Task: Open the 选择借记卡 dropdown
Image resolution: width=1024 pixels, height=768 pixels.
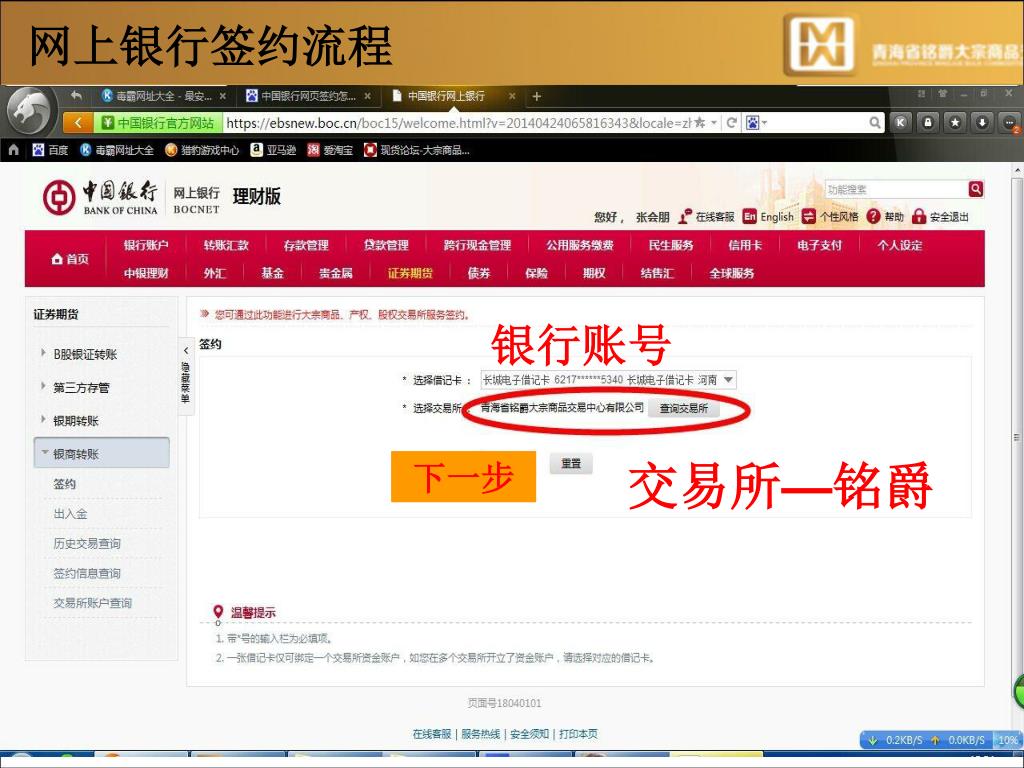Action: click(x=608, y=379)
